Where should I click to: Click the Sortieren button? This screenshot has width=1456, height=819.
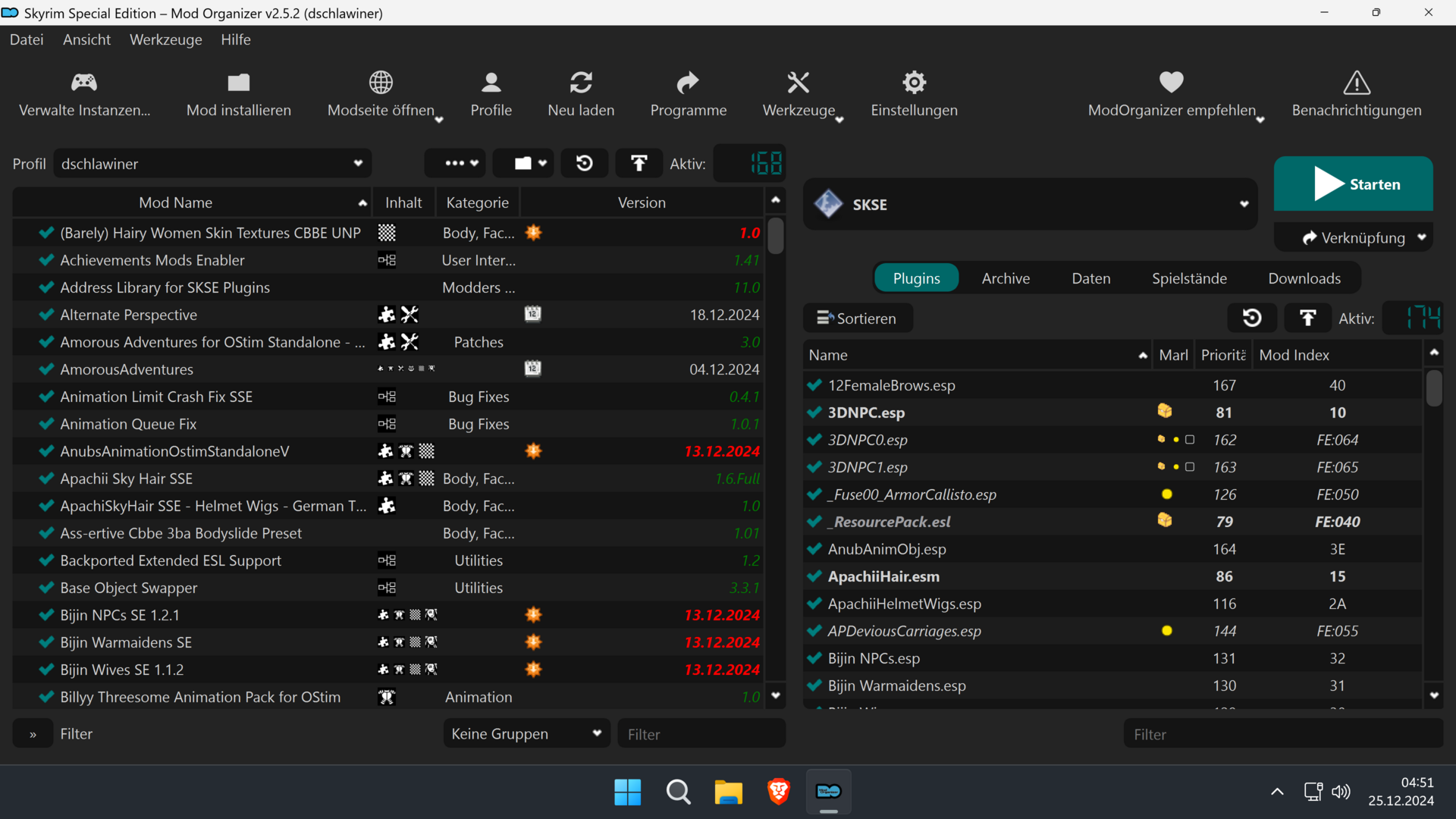(858, 318)
